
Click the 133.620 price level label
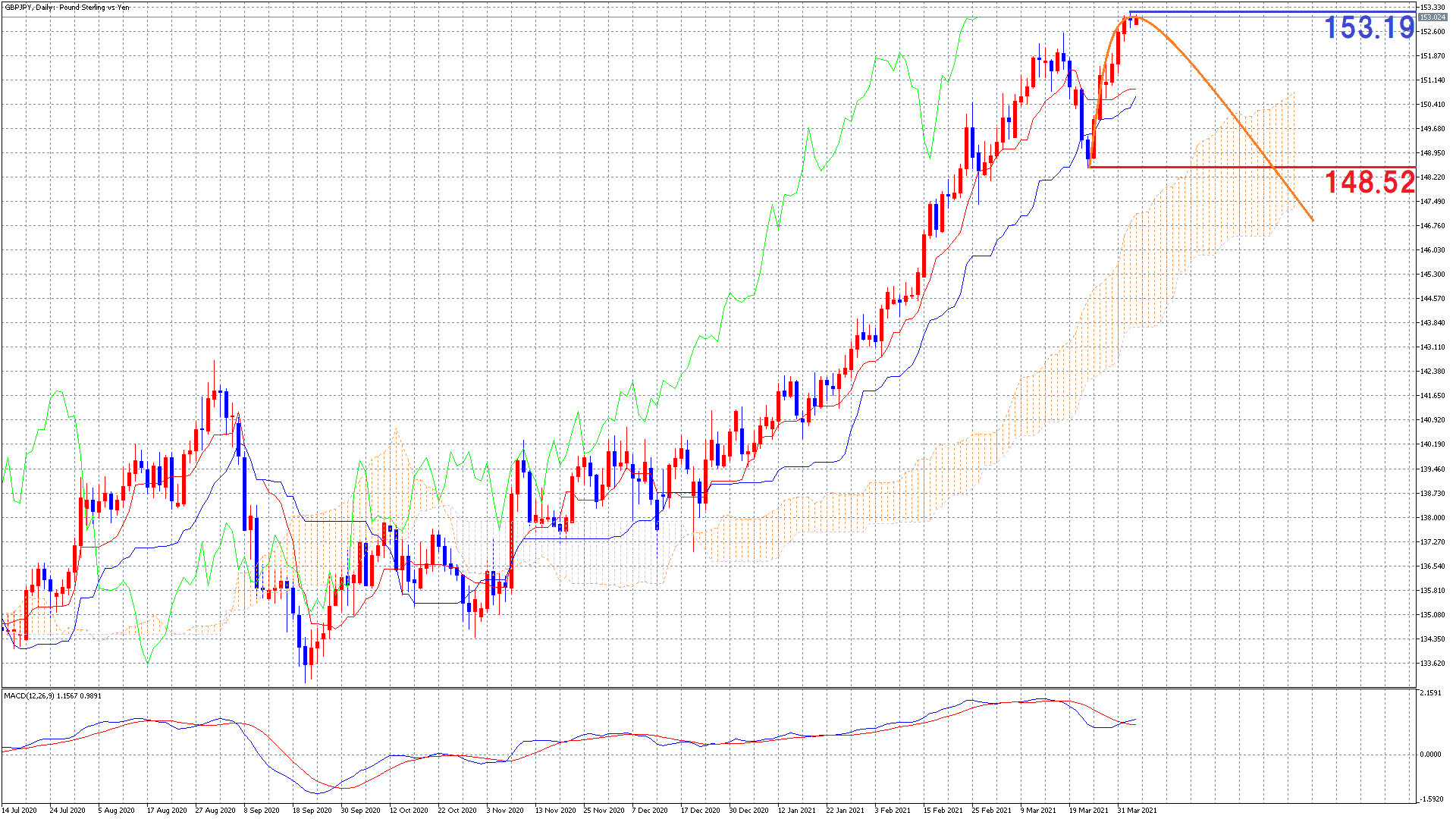click(1432, 664)
